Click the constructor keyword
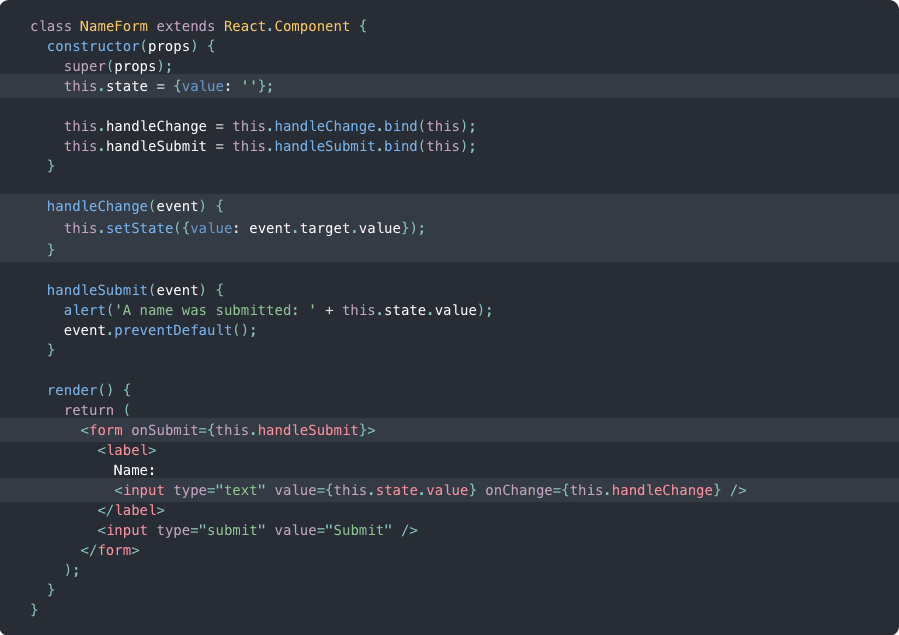Viewport: 899px width, 635px height. click(x=92, y=46)
